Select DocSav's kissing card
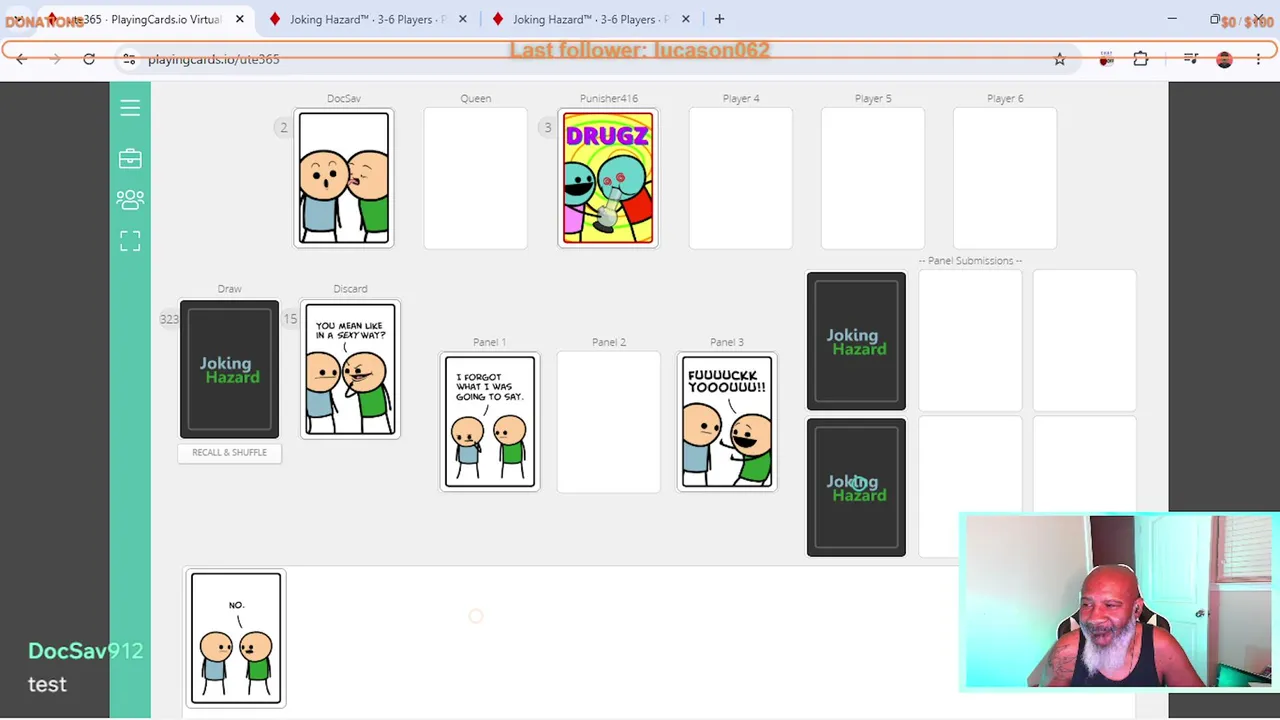 coord(344,178)
